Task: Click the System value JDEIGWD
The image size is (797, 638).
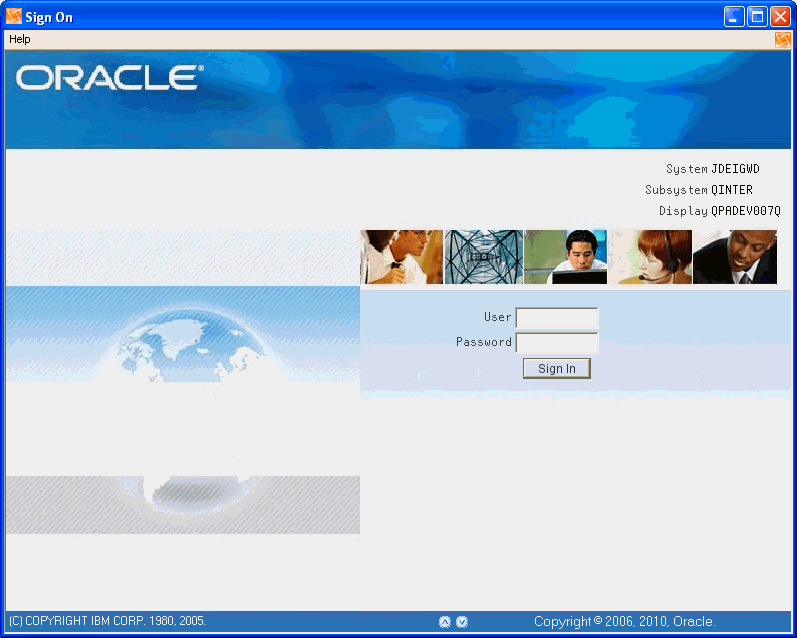Action: (735, 169)
